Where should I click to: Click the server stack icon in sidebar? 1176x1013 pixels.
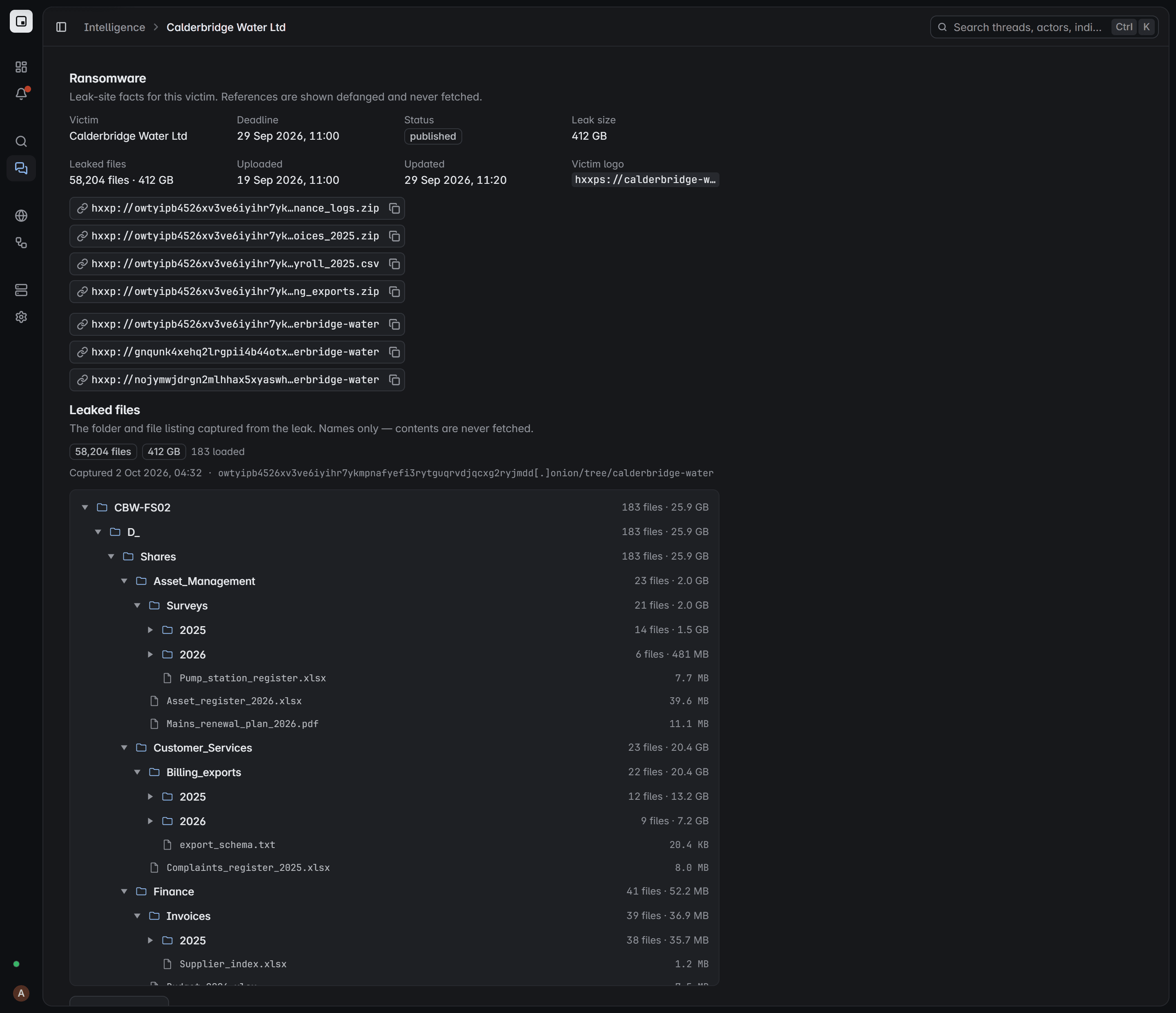21,290
